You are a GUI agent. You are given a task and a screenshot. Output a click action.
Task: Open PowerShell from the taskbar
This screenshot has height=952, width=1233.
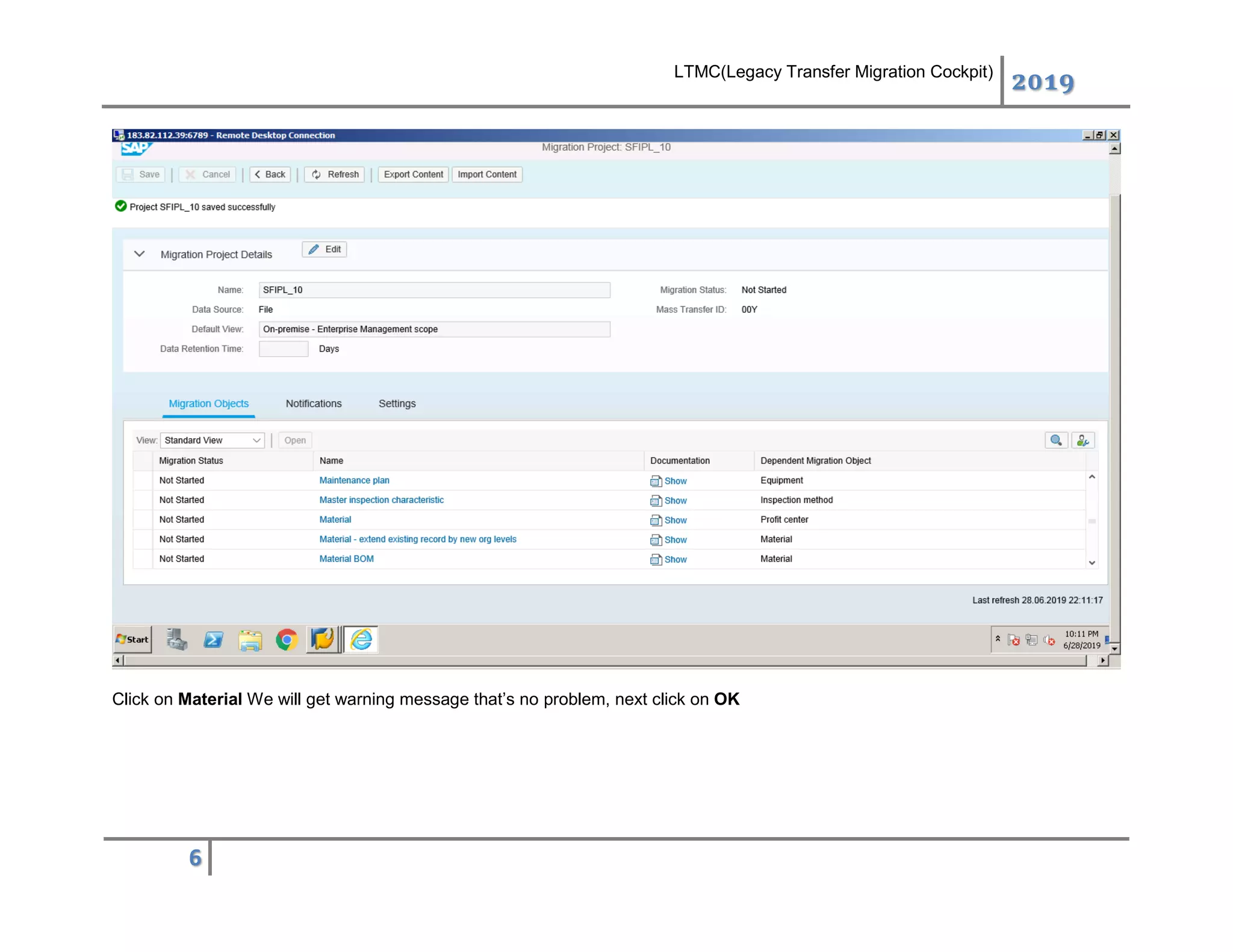click(x=213, y=639)
